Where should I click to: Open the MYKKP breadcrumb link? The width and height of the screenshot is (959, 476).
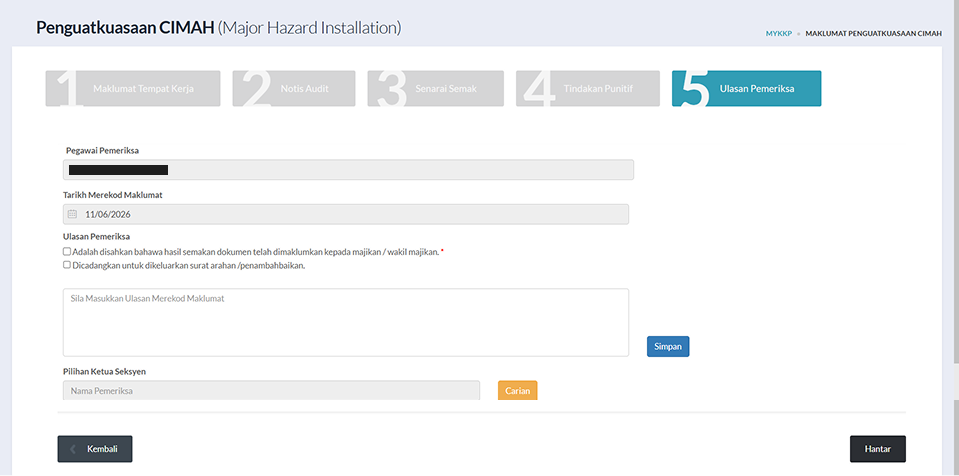tap(779, 34)
